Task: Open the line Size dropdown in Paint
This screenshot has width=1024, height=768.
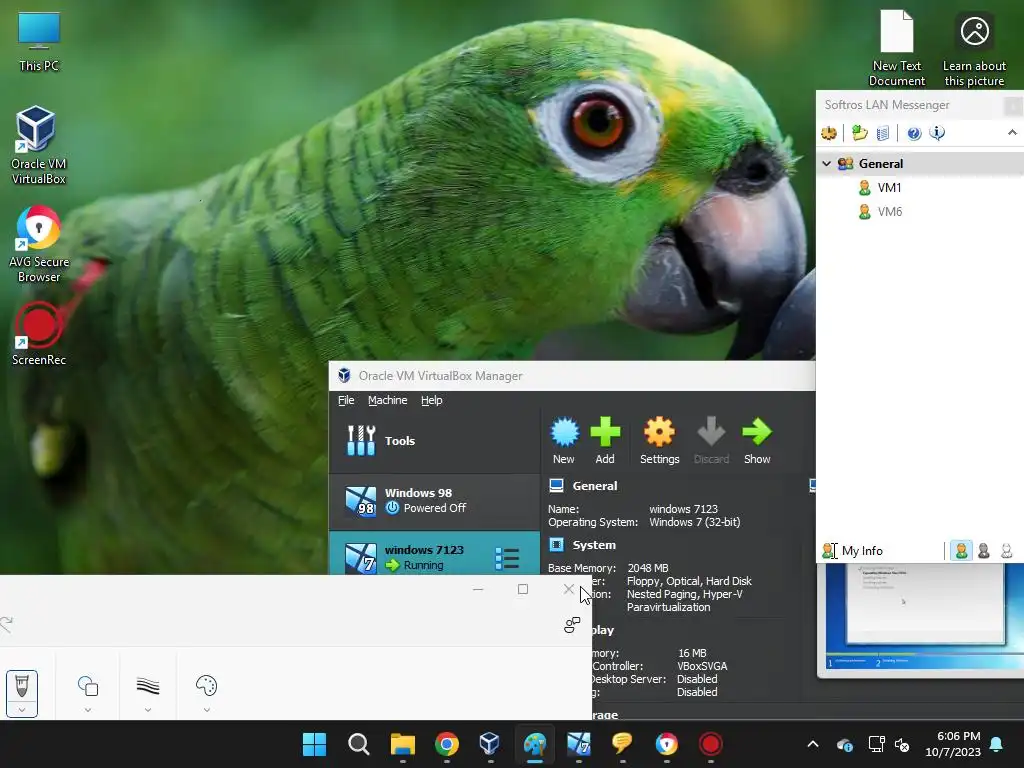Action: tap(148, 710)
